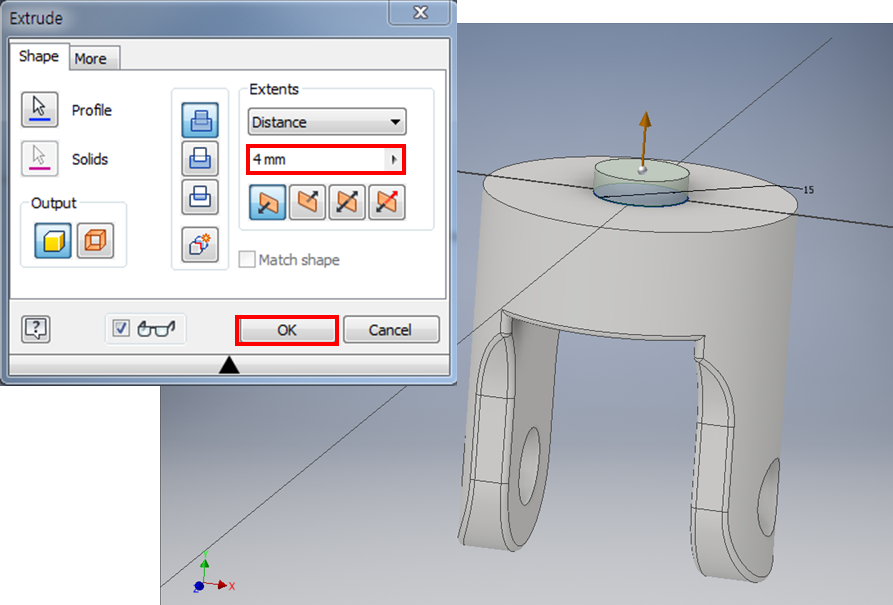Switch to the Shape tab
Viewport: 893px width, 605px height.
coord(39,56)
